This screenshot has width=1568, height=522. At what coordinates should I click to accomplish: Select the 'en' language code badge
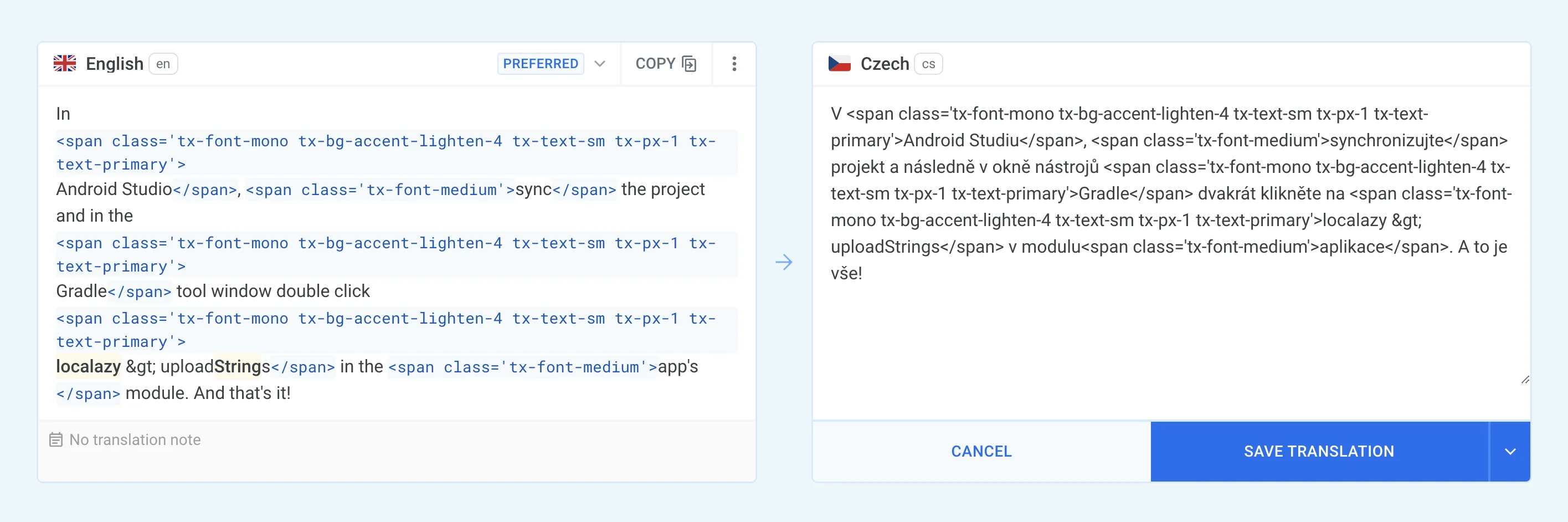(162, 63)
